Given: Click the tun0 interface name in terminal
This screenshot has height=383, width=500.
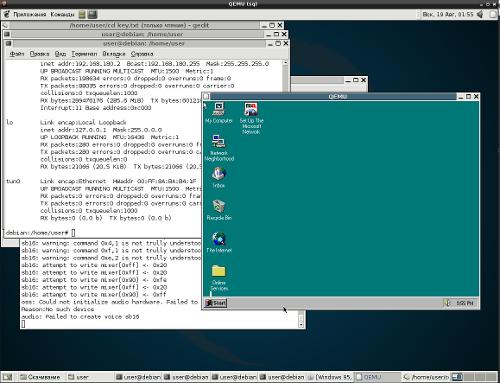Looking at the screenshot, I should (x=13, y=181).
